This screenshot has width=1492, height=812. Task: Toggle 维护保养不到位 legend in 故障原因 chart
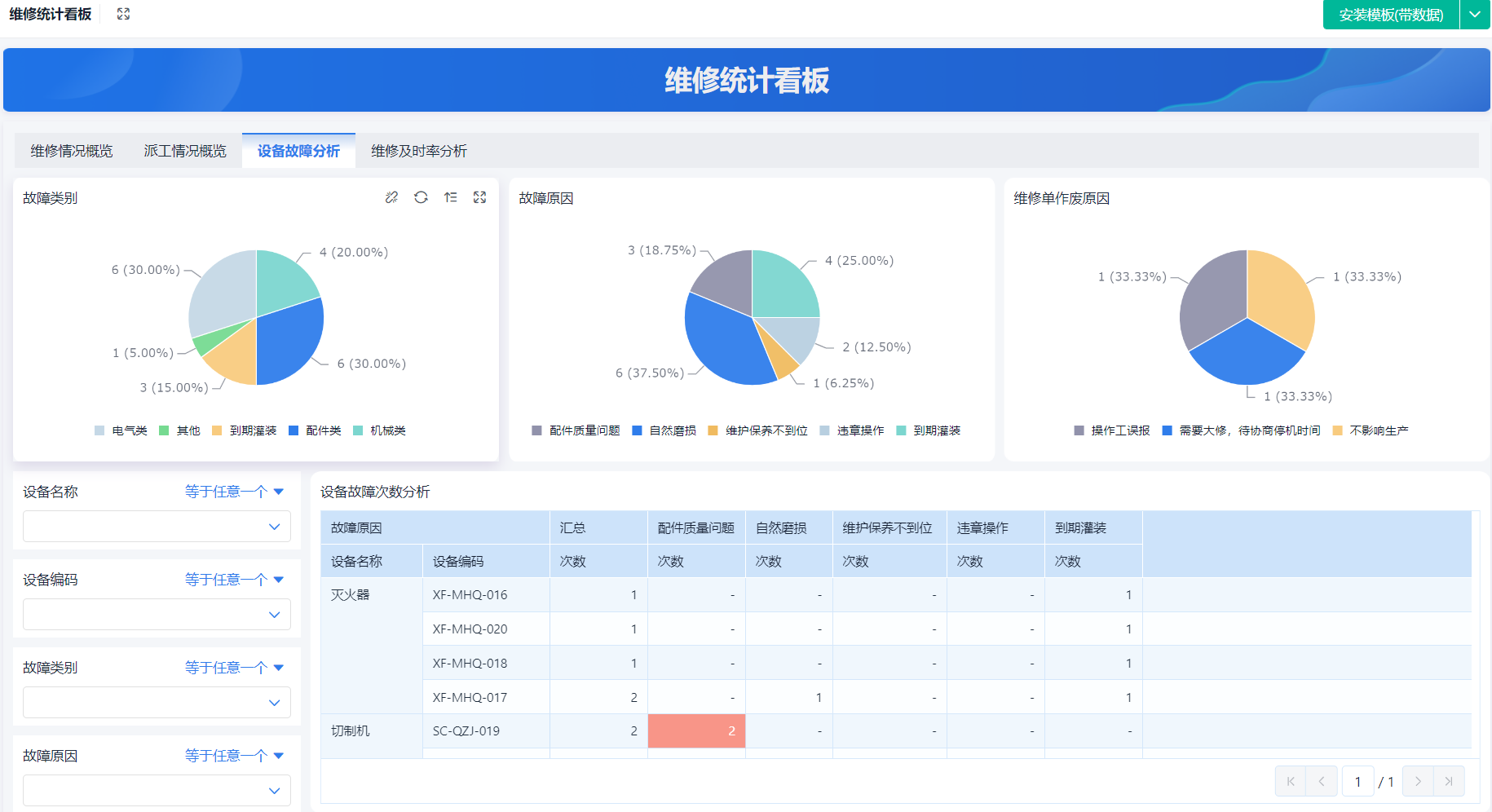point(758,430)
